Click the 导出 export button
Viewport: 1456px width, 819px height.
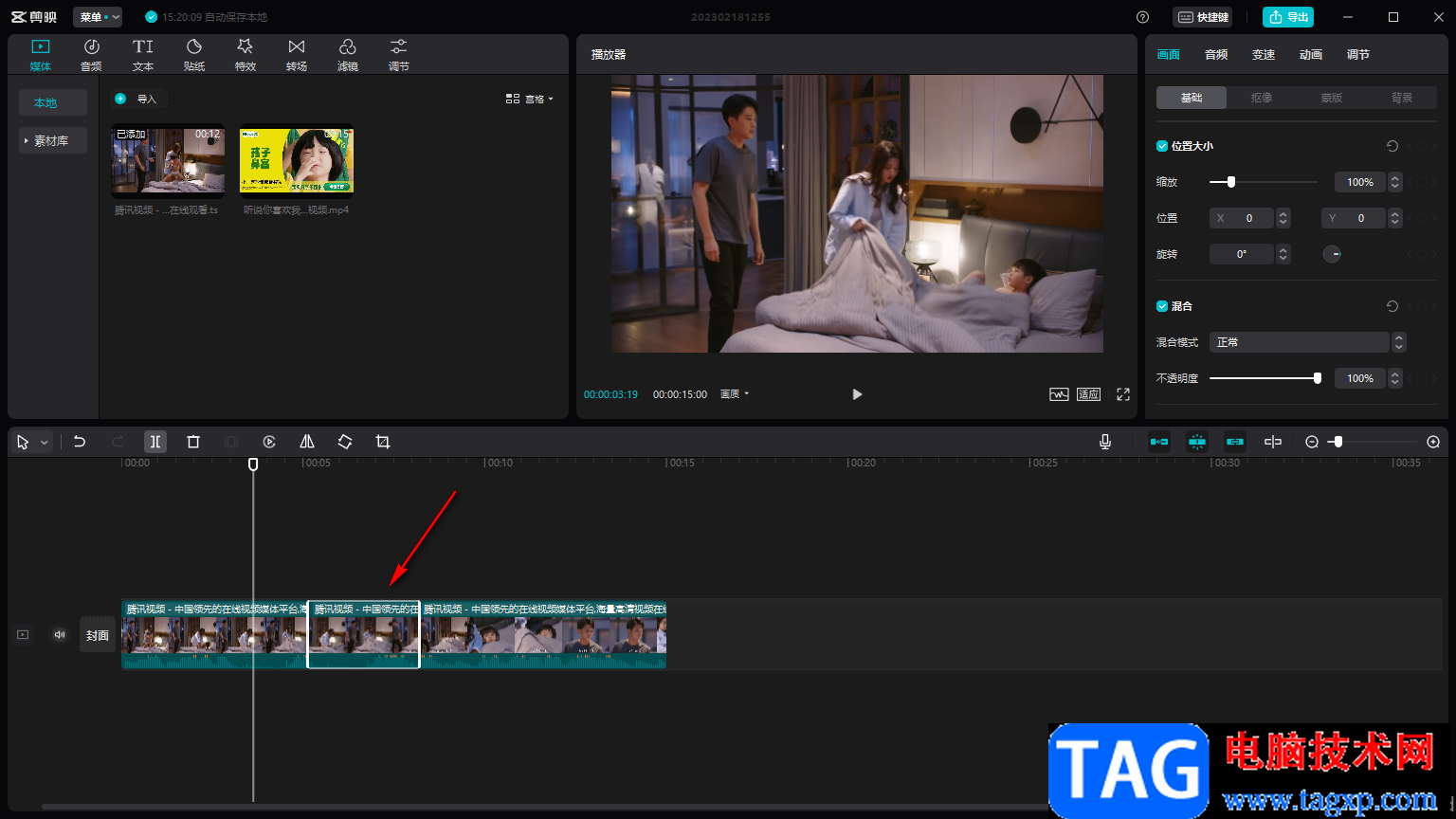click(1288, 17)
